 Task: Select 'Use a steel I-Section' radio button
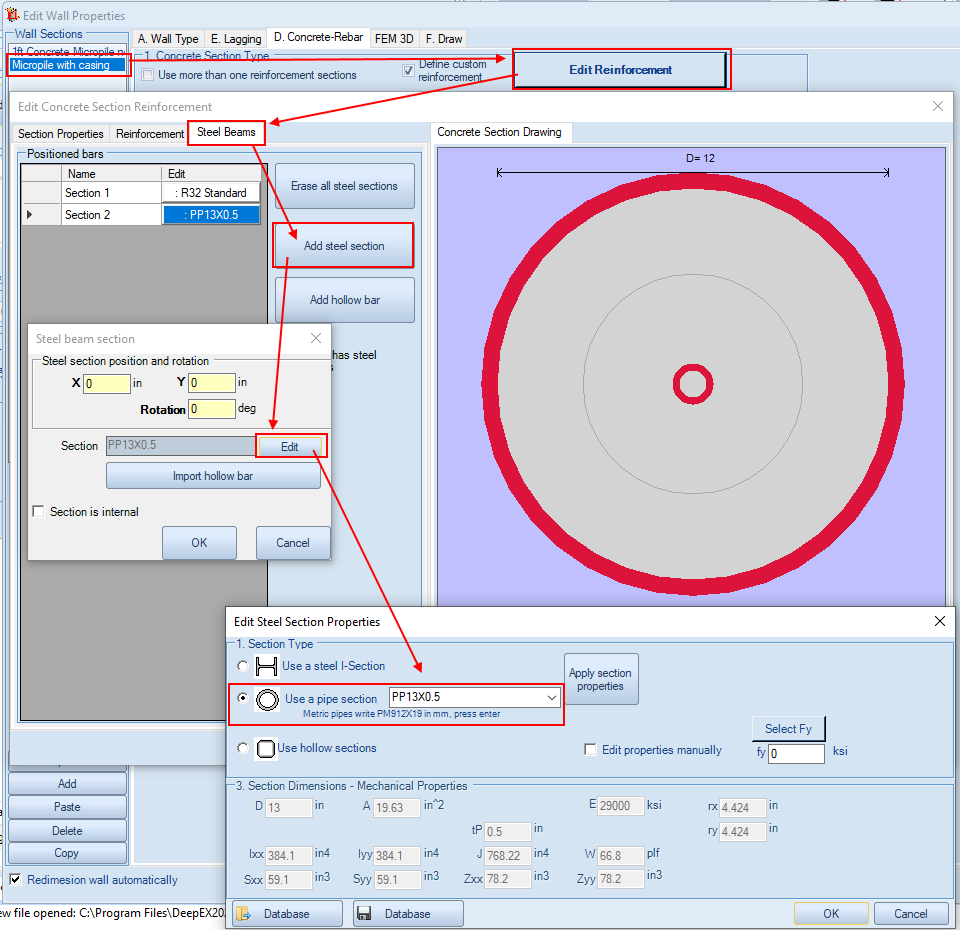[x=243, y=666]
